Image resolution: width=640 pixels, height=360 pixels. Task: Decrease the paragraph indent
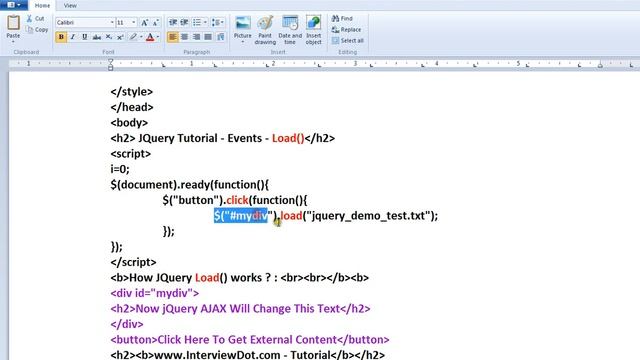173,22
